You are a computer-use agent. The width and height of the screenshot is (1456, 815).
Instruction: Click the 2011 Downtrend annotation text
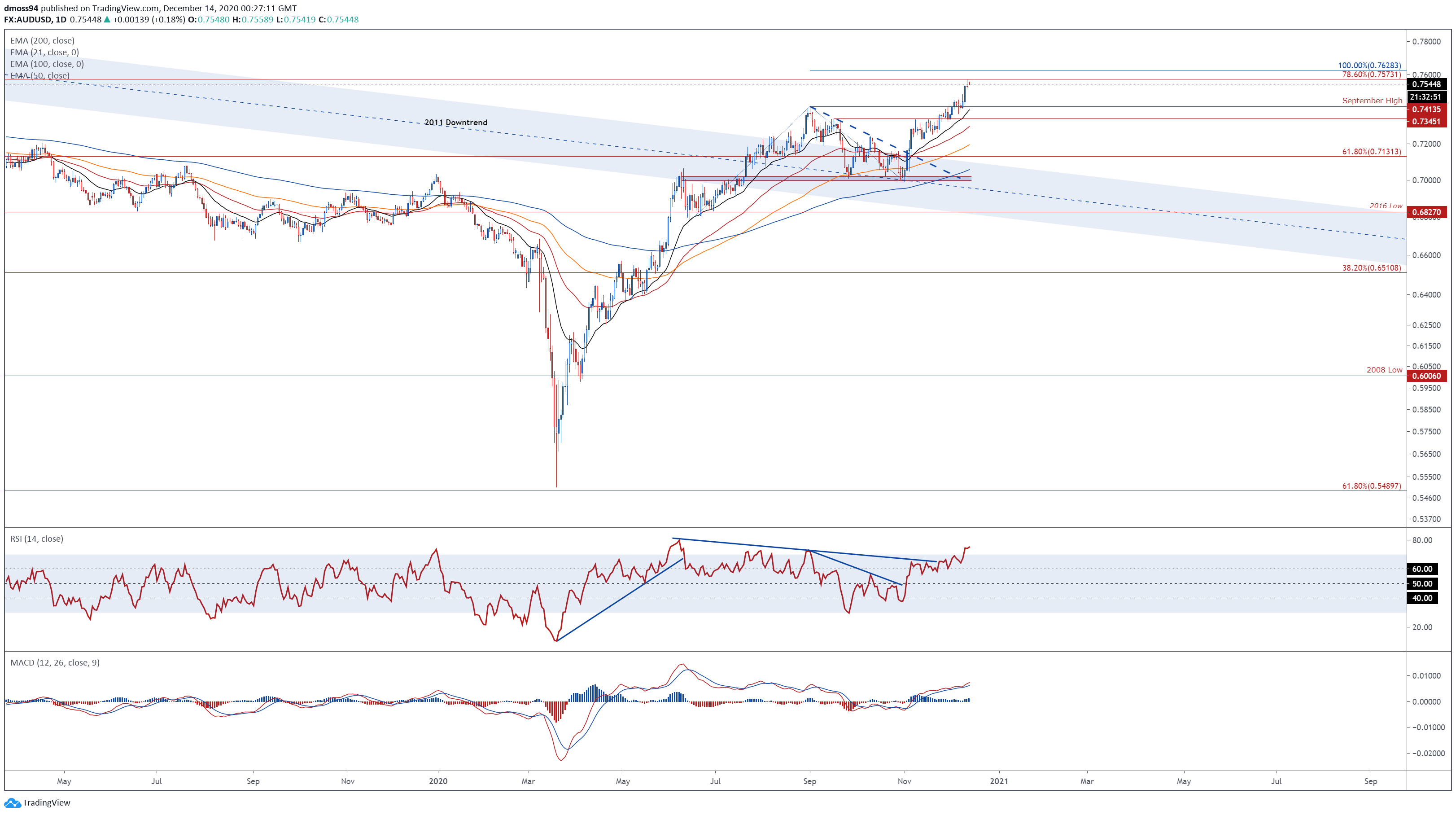pos(455,122)
